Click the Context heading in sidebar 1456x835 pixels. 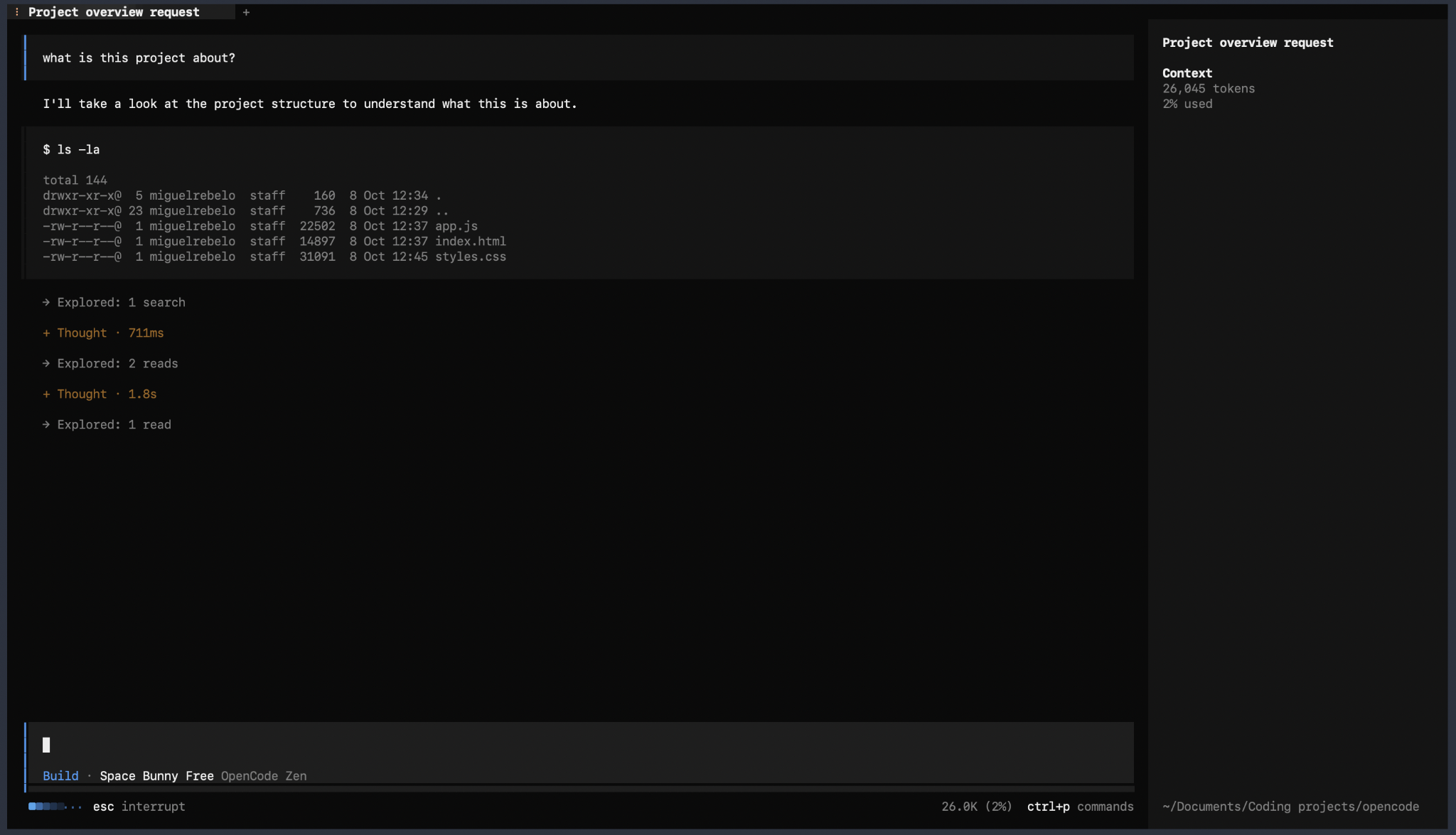pyautogui.click(x=1187, y=73)
